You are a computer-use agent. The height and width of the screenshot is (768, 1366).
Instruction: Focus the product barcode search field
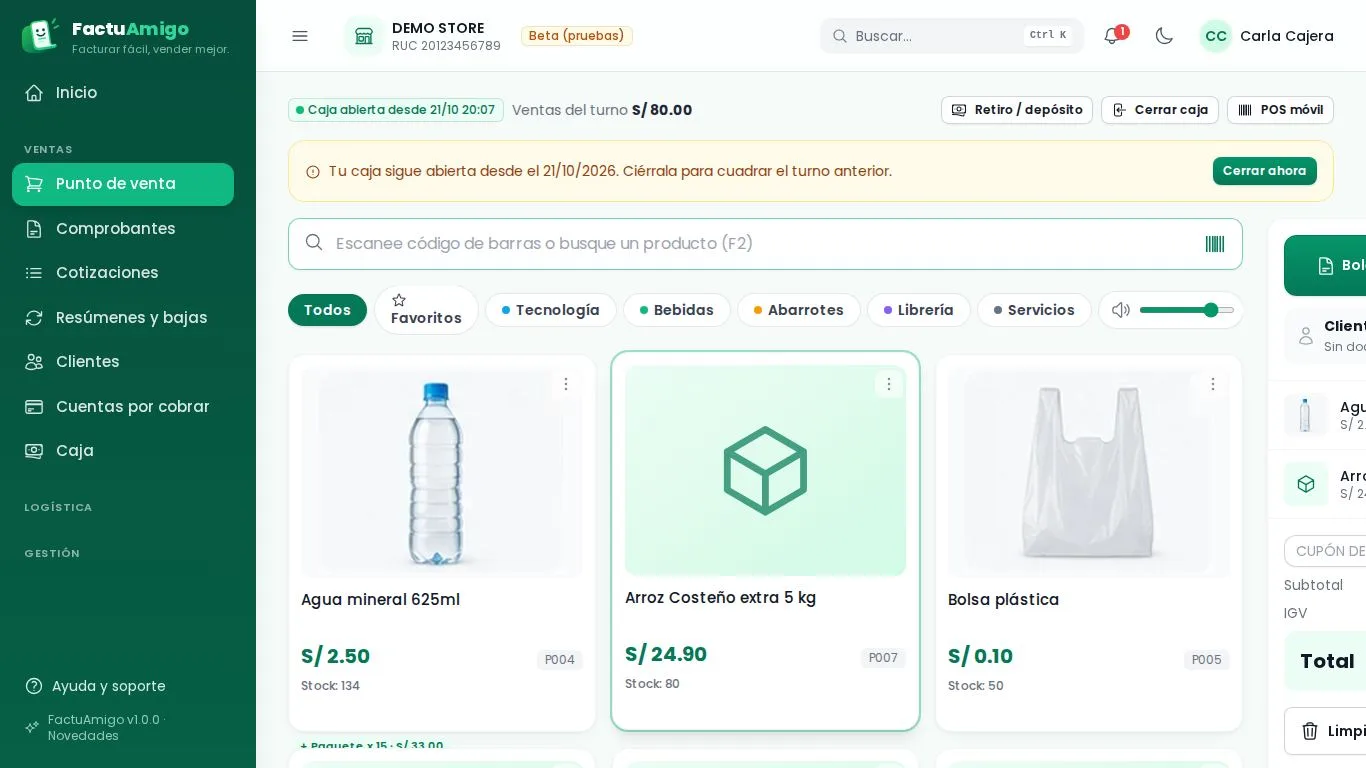(765, 244)
